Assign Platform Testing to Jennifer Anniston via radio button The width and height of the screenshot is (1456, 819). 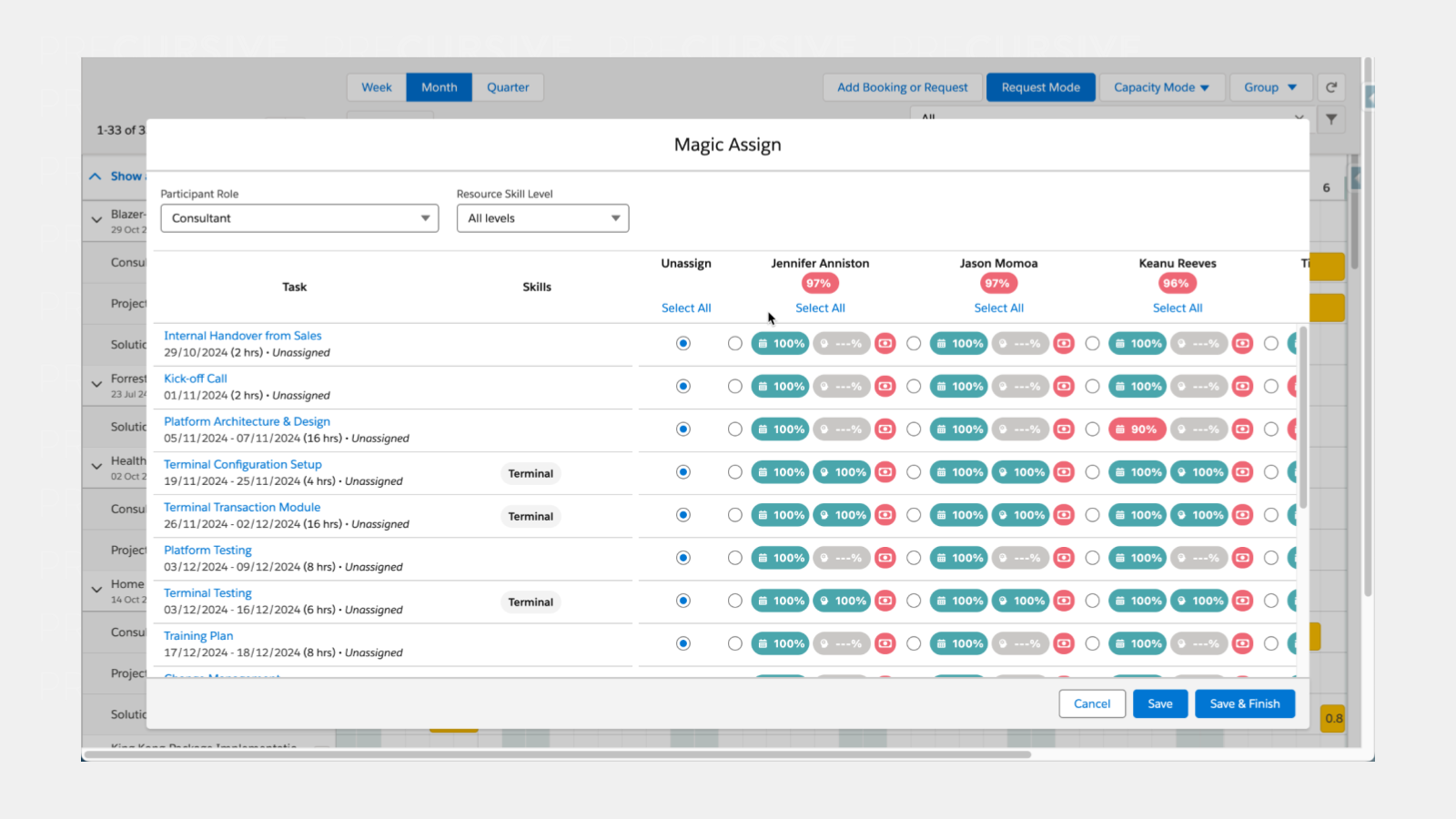pos(734,557)
